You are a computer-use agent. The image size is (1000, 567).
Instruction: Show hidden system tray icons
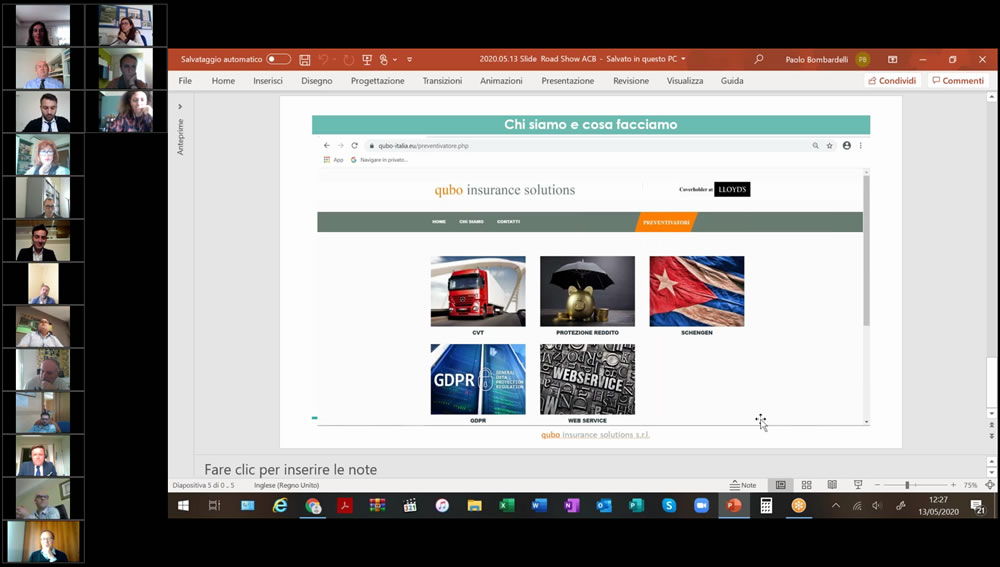tap(835, 506)
